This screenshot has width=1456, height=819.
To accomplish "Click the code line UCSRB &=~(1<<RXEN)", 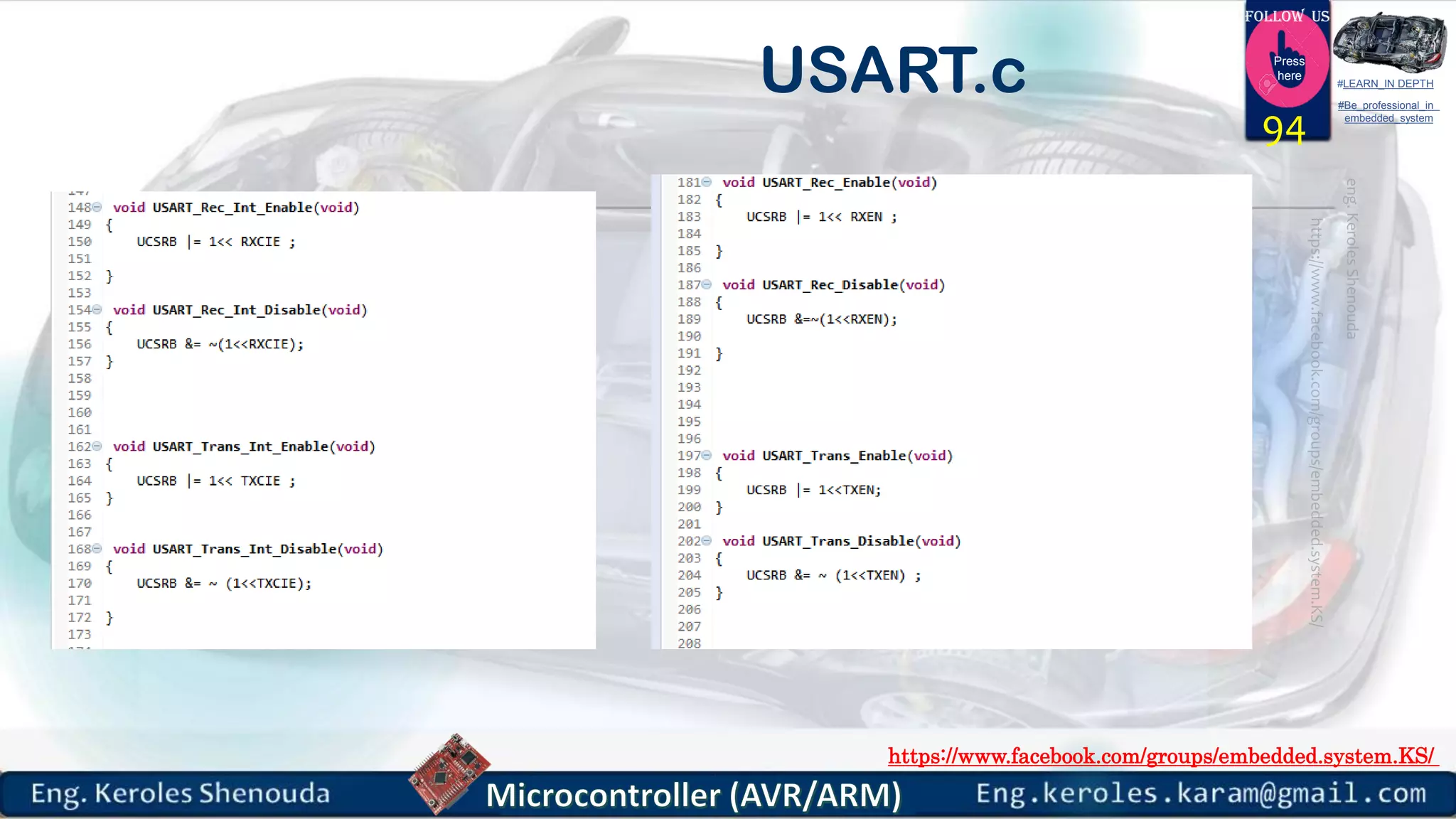I will pos(822,319).
